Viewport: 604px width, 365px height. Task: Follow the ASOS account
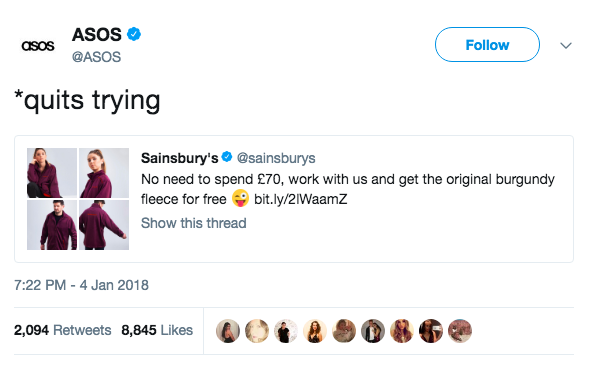487,45
